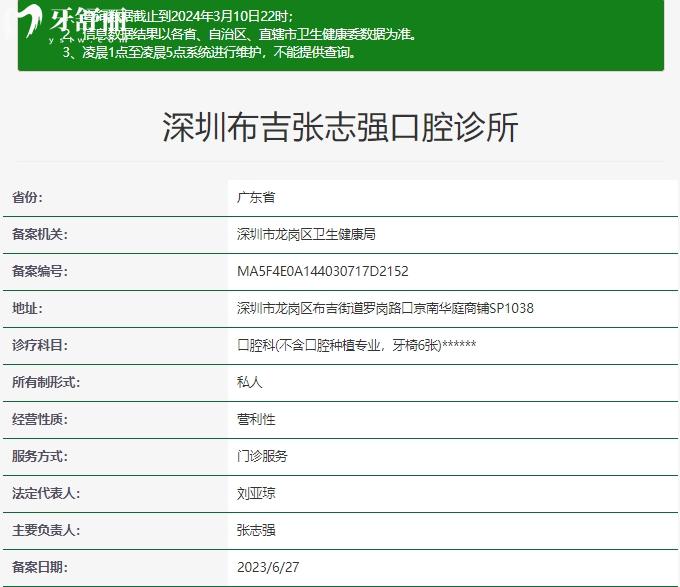Image resolution: width=680 pixels, height=587 pixels.
Task: Click the 所有制形式 label
Action: pyautogui.click(x=46, y=382)
